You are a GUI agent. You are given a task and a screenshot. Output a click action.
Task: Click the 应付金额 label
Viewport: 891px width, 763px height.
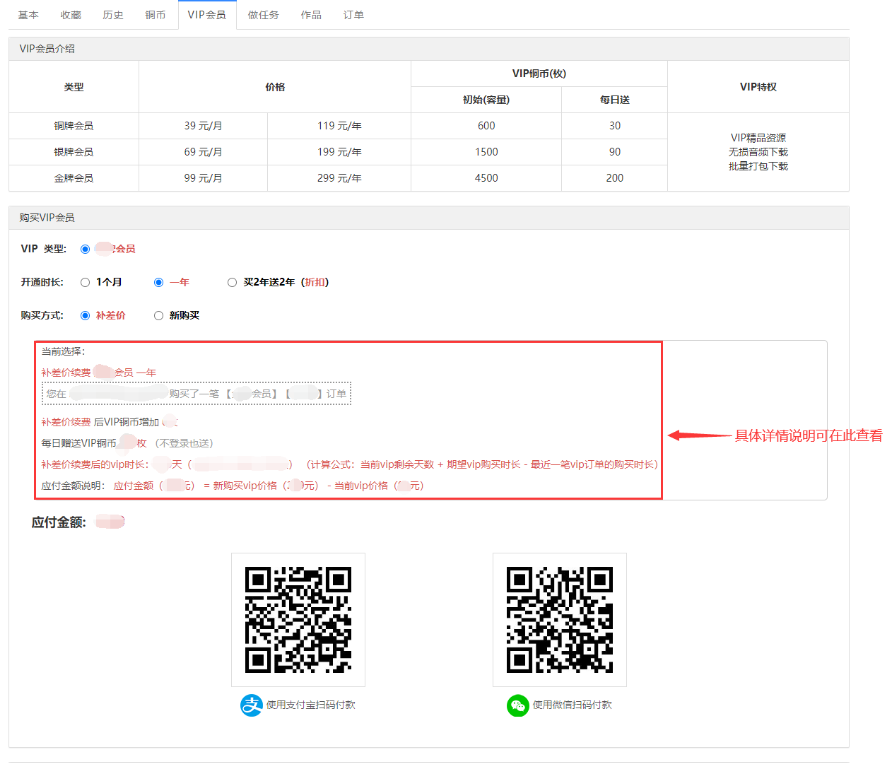tap(59, 523)
